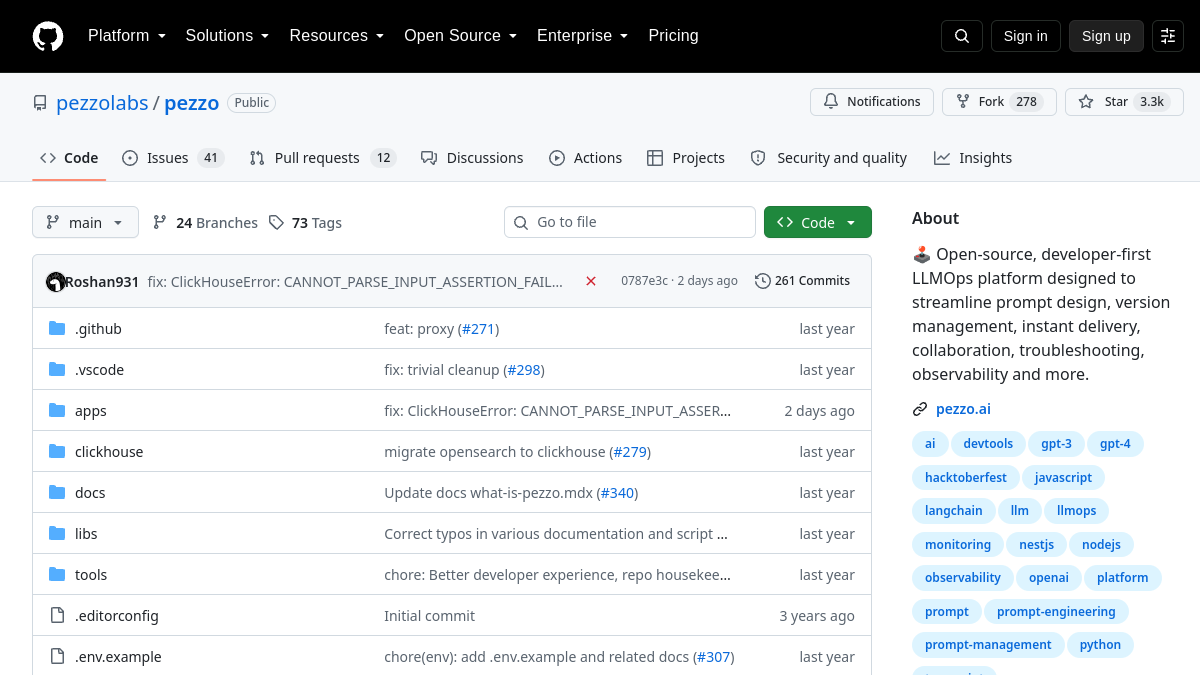This screenshot has width=1200, height=675.
Task: Open the .editorconfig file
Action: (117, 616)
